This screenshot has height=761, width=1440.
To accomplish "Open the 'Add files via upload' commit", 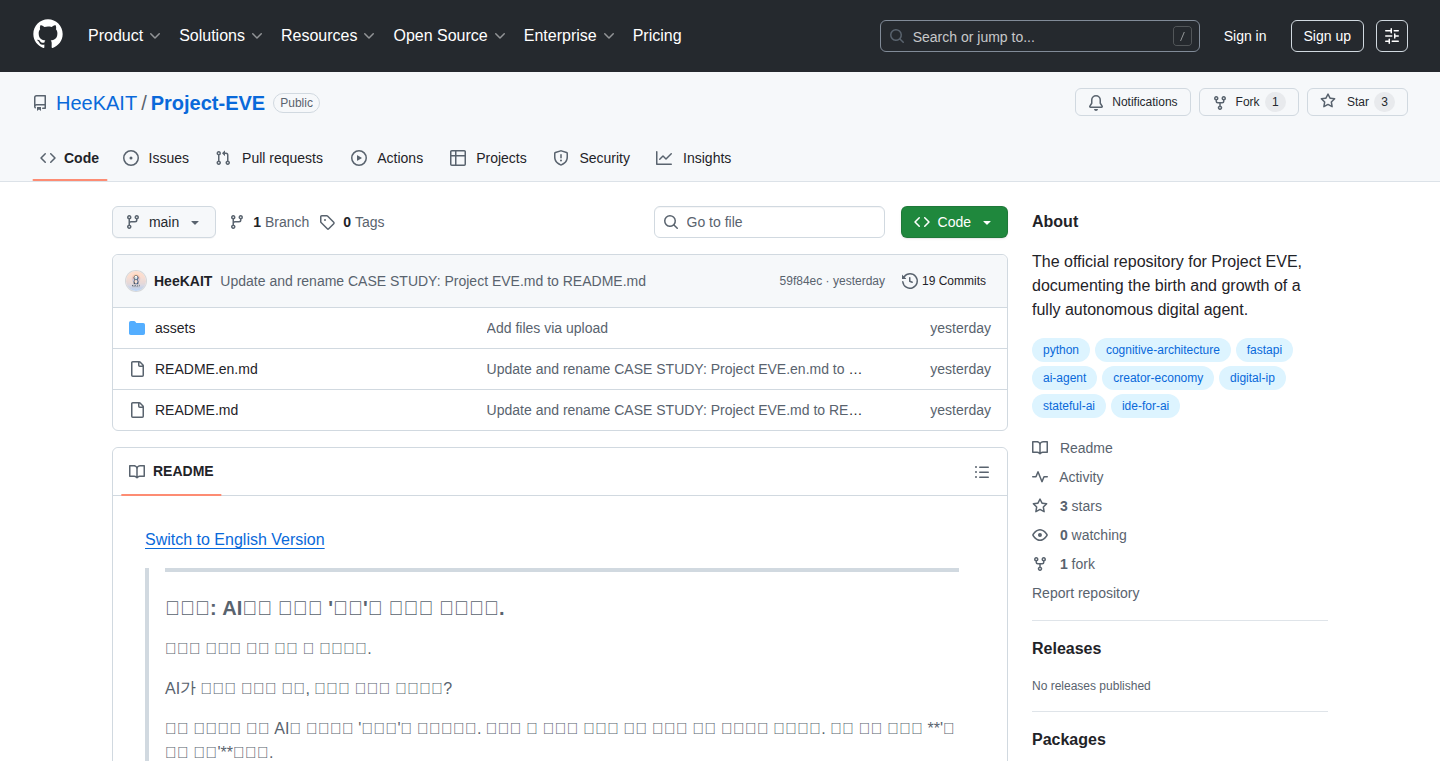I will (x=547, y=328).
